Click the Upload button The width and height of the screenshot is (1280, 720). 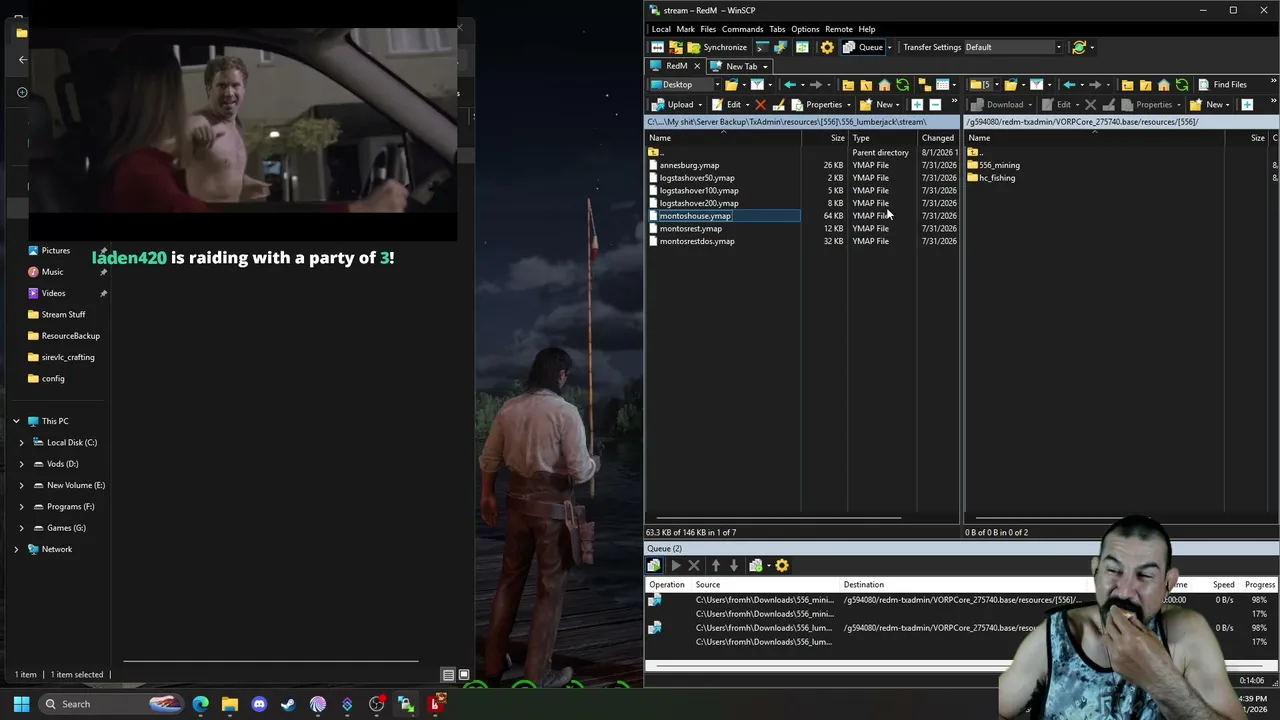point(673,104)
